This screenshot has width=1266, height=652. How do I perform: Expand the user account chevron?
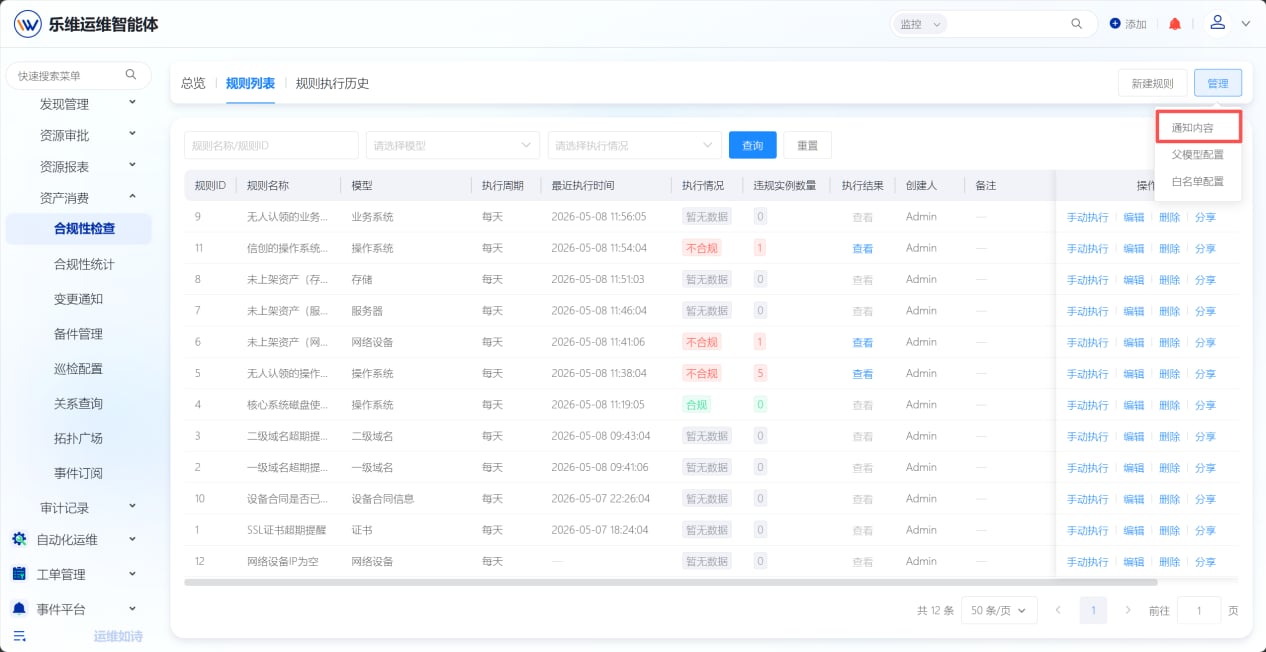[x=1246, y=24]
